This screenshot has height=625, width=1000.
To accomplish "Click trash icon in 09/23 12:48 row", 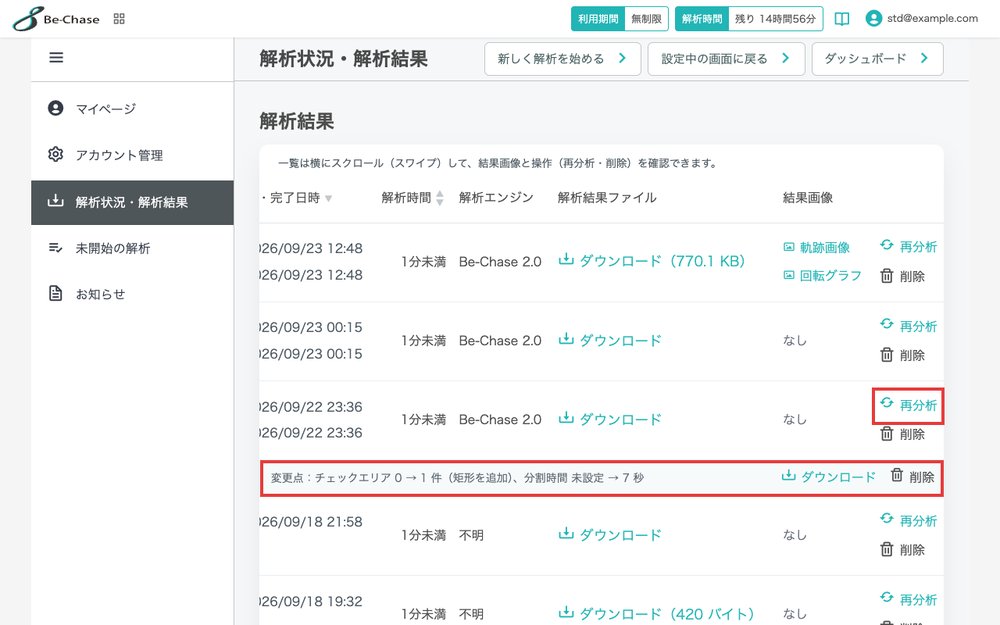I will pyautogui.click(x=886, y=276).
